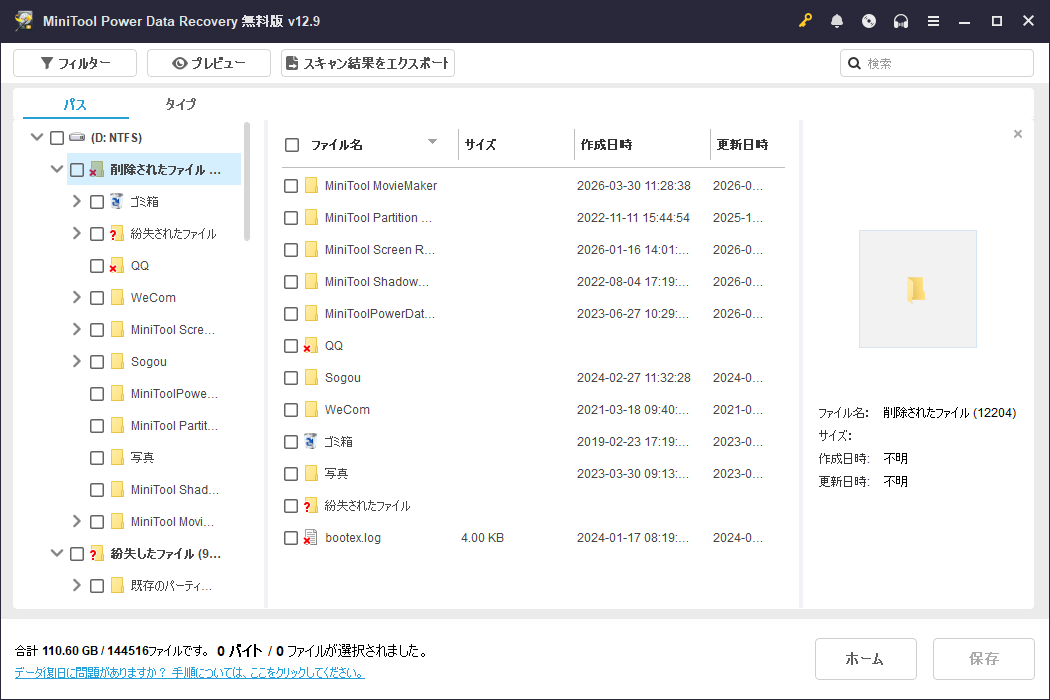Viewport: 1050px width, 700px height.
Task: Select the MiniTool Screen R... row
Action: tap(533, 250)
